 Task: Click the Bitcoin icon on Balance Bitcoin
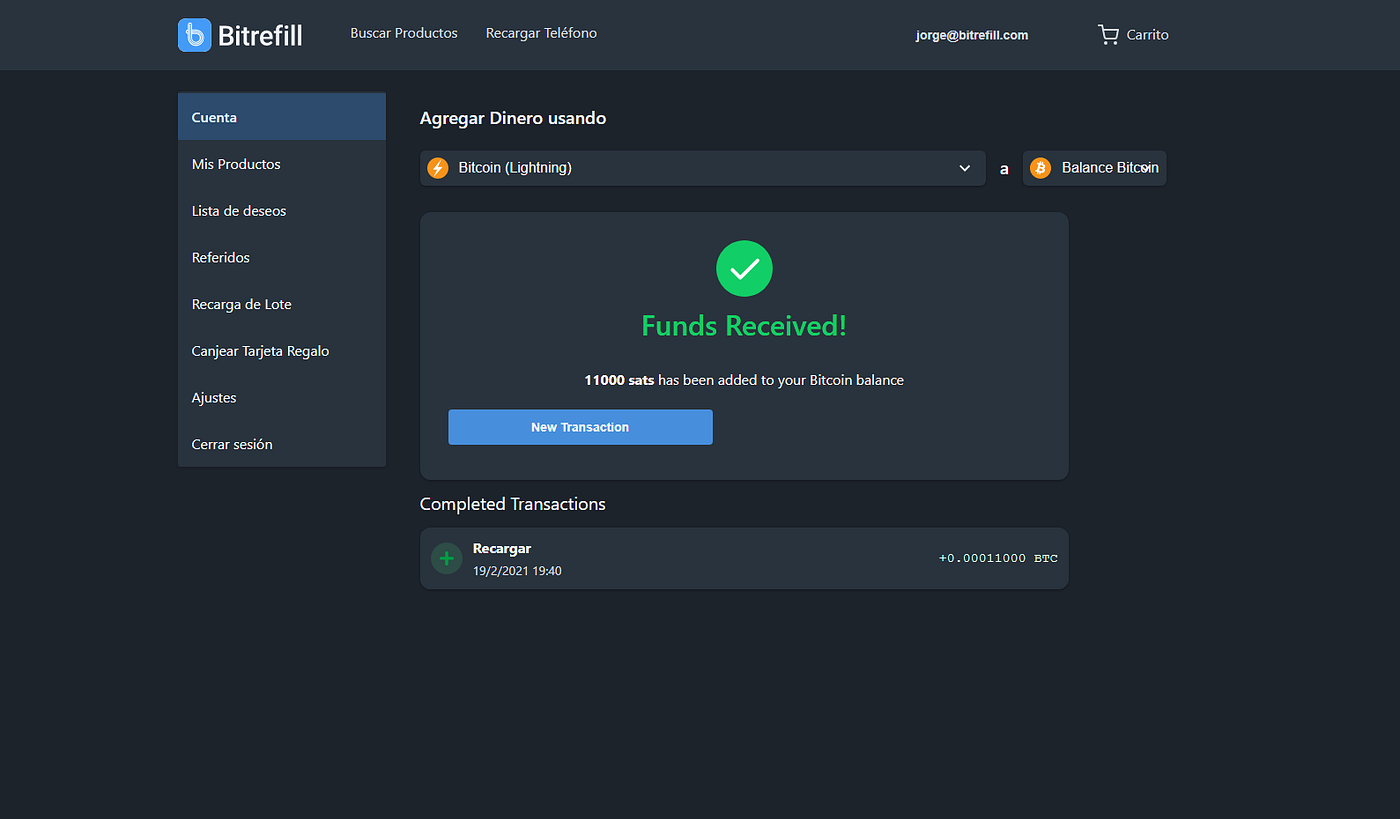click(x=1040, y=167)
